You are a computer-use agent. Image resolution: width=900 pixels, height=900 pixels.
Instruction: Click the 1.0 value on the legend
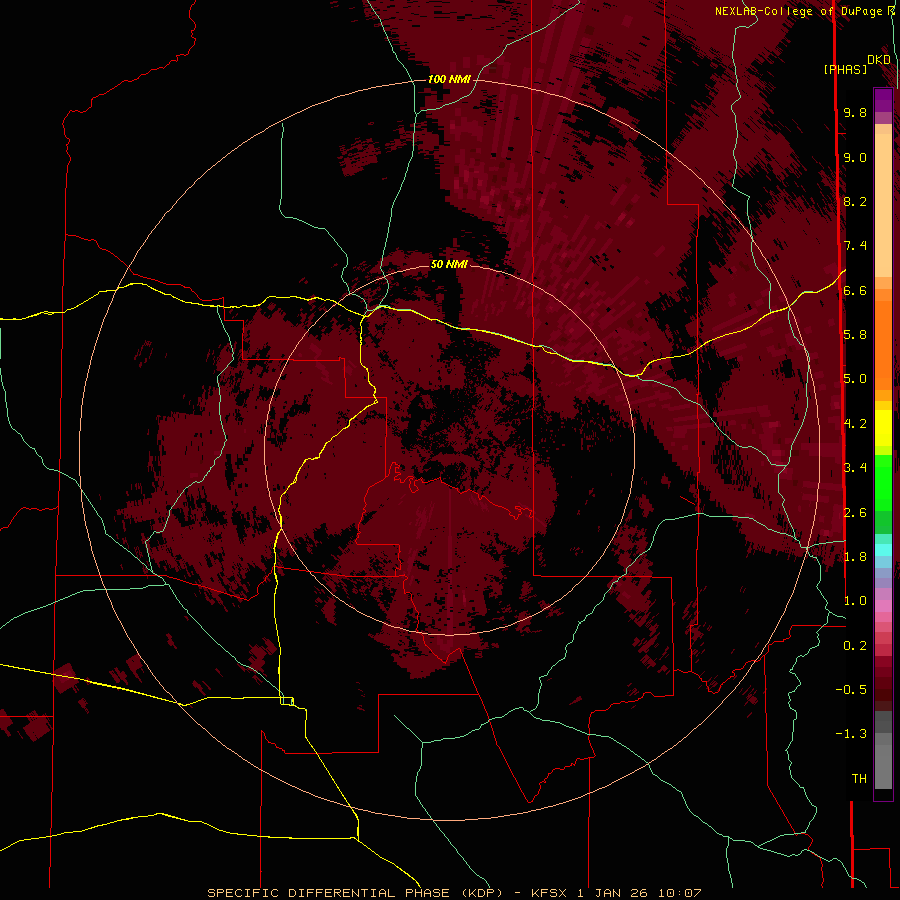(x=855, y=601)
